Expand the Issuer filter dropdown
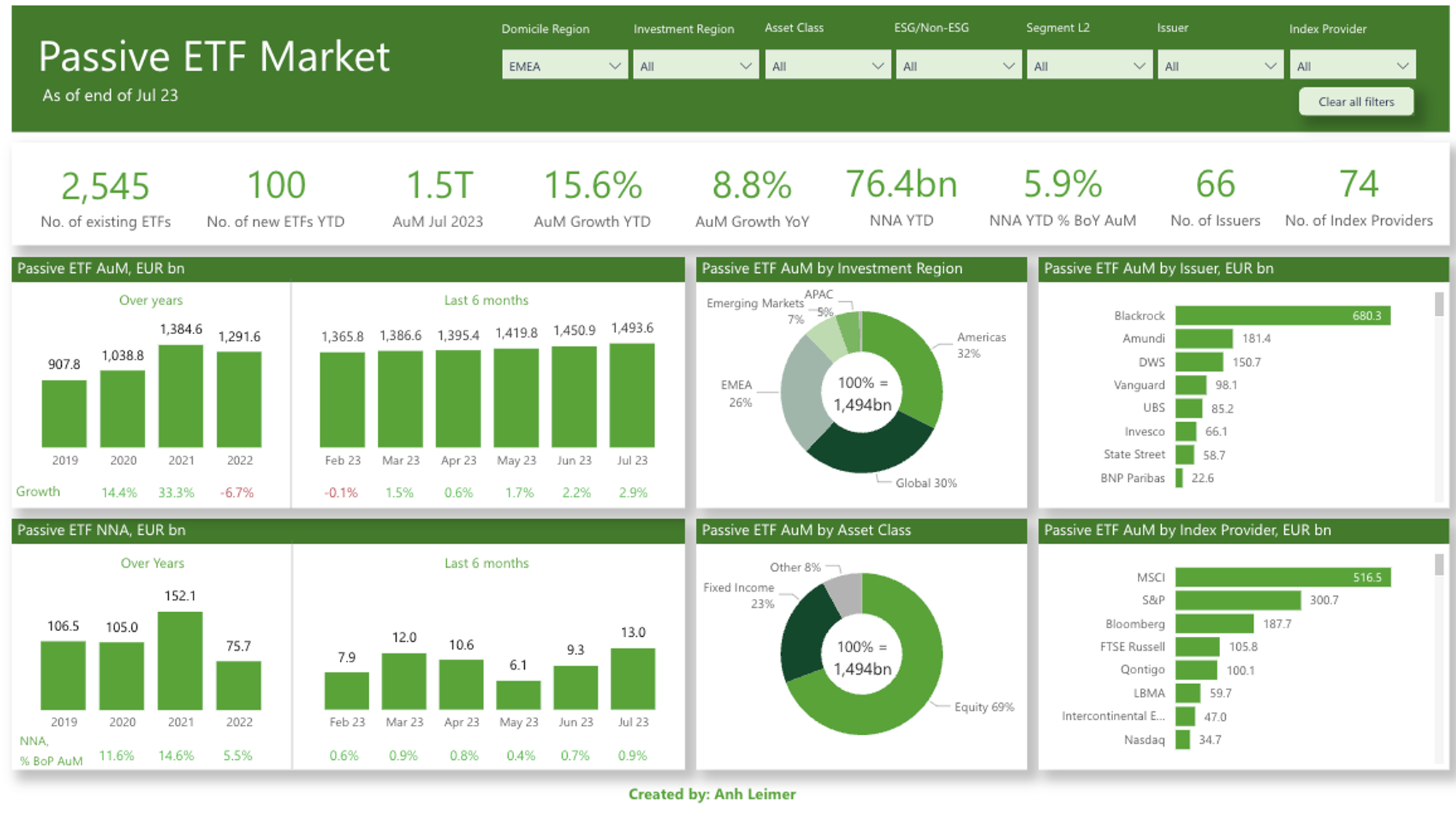 (x=1220, y=66)
